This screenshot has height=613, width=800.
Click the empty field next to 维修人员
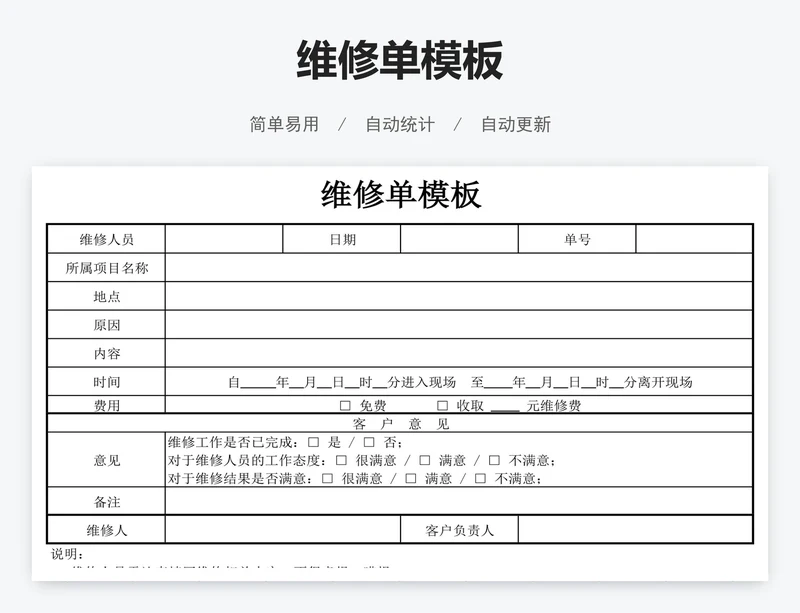(224, 239)
